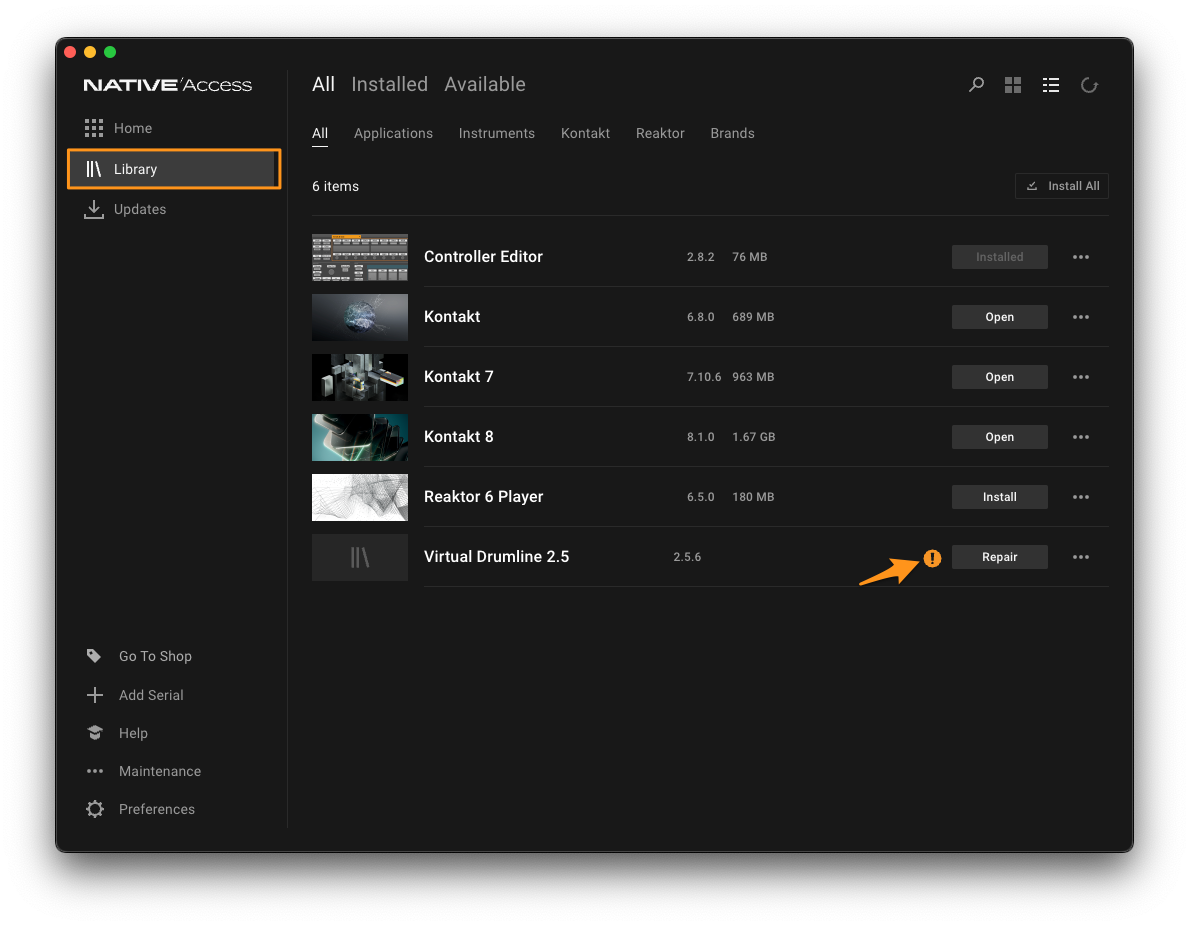Open Updates page label in sidebar
Image resolution: width=1189 pixels, height=926 pixels.
pos(140,209)
